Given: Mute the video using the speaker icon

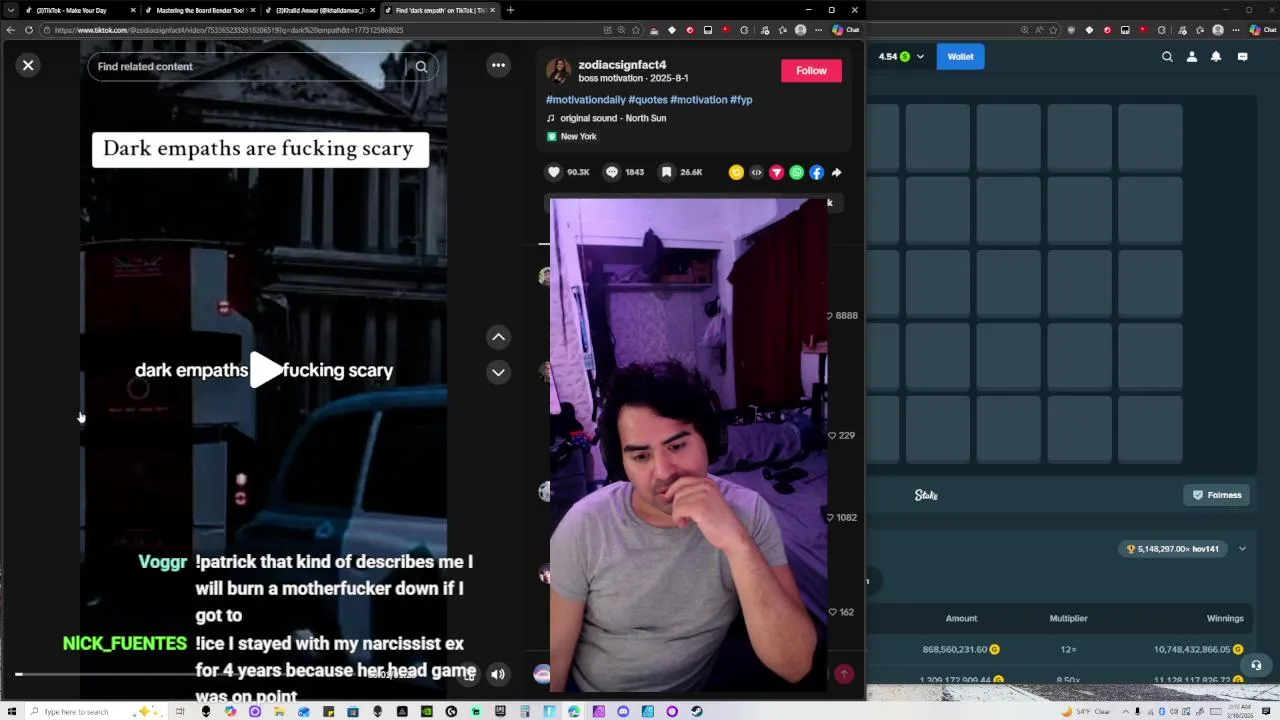Looking at the screenshot, I should (x=498, y=674).
